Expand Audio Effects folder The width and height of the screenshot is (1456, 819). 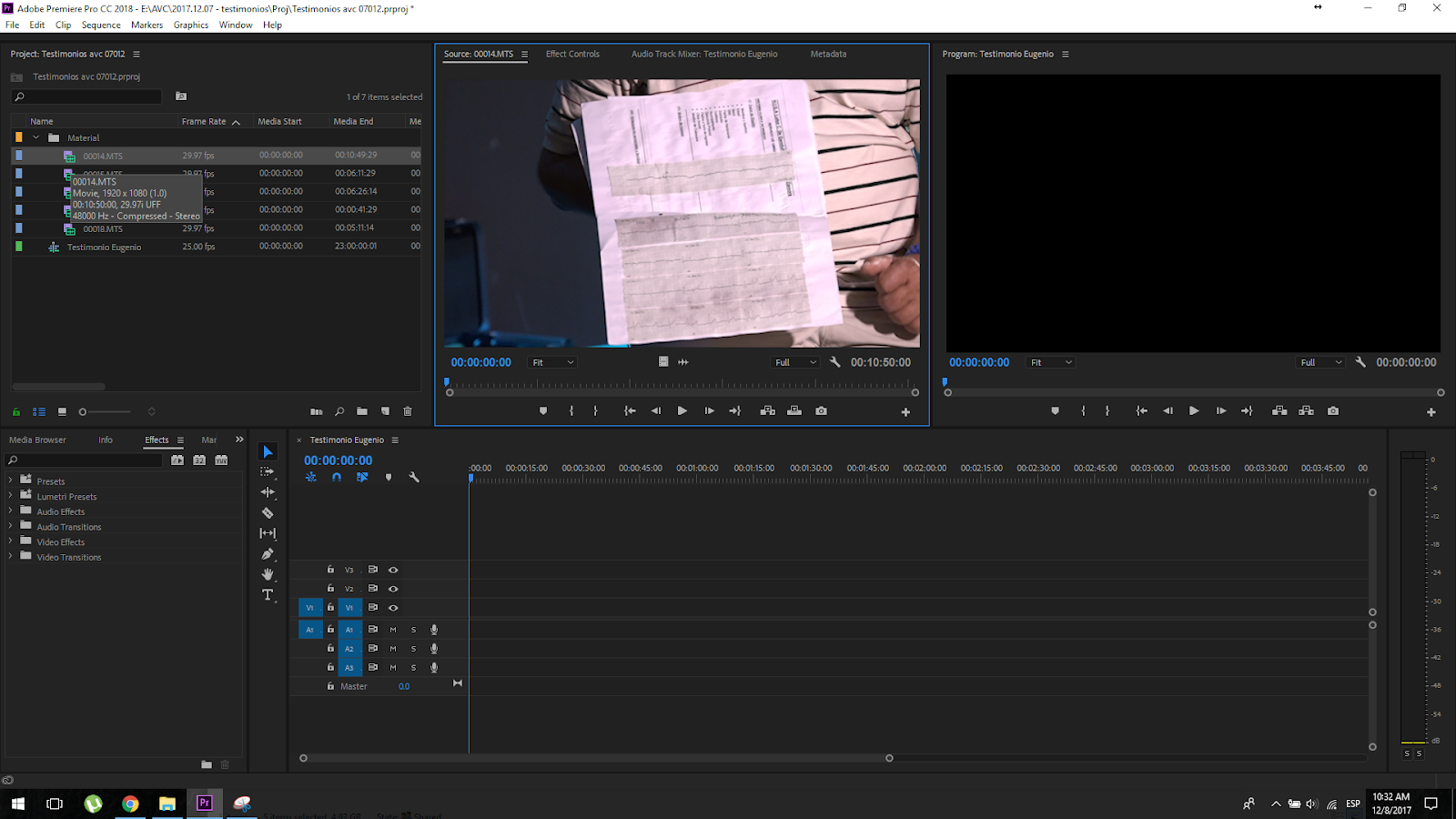pos(11,511)
